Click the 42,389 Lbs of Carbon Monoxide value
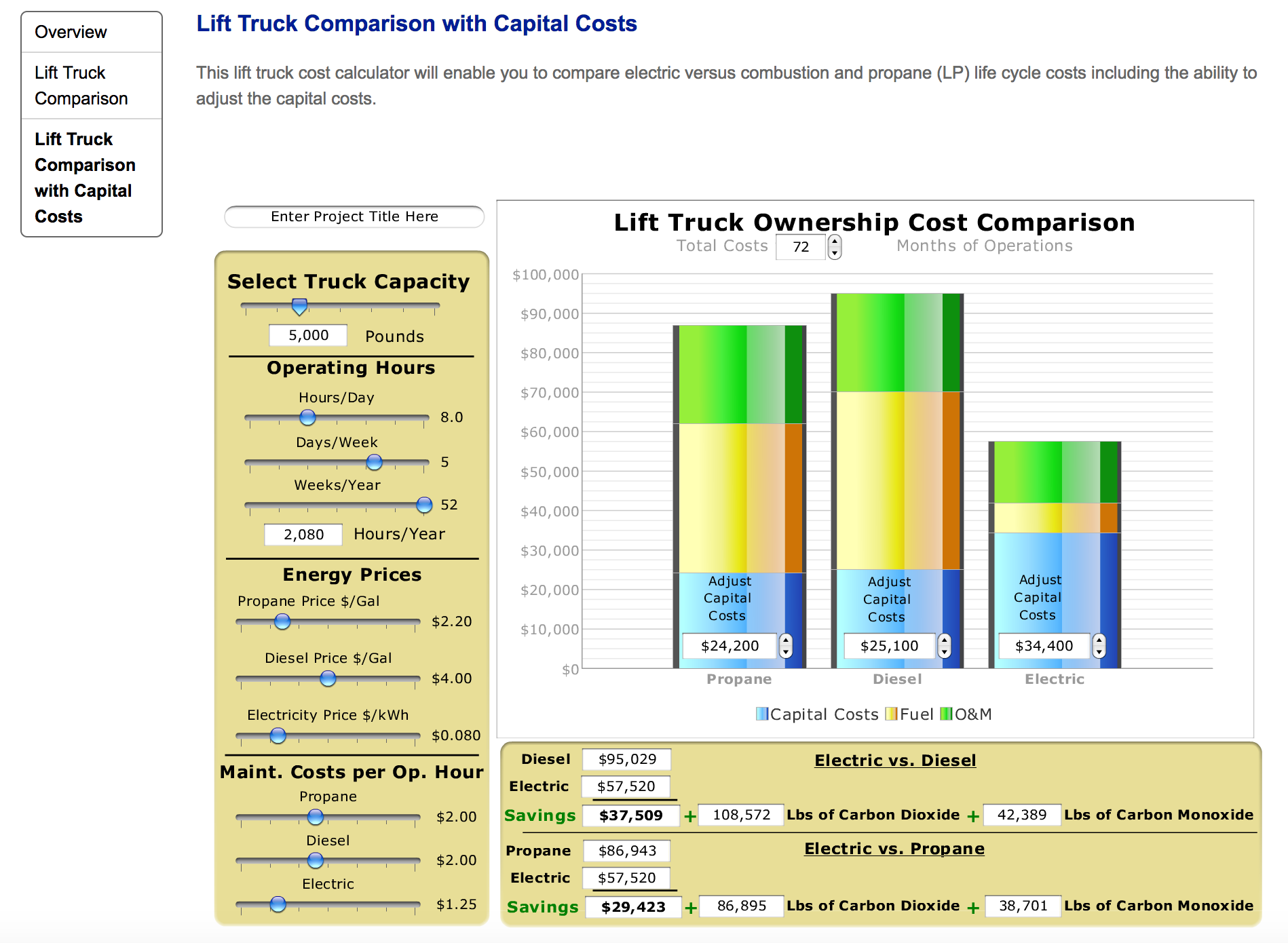The image size is (1288, 943). coord(1022,815)
